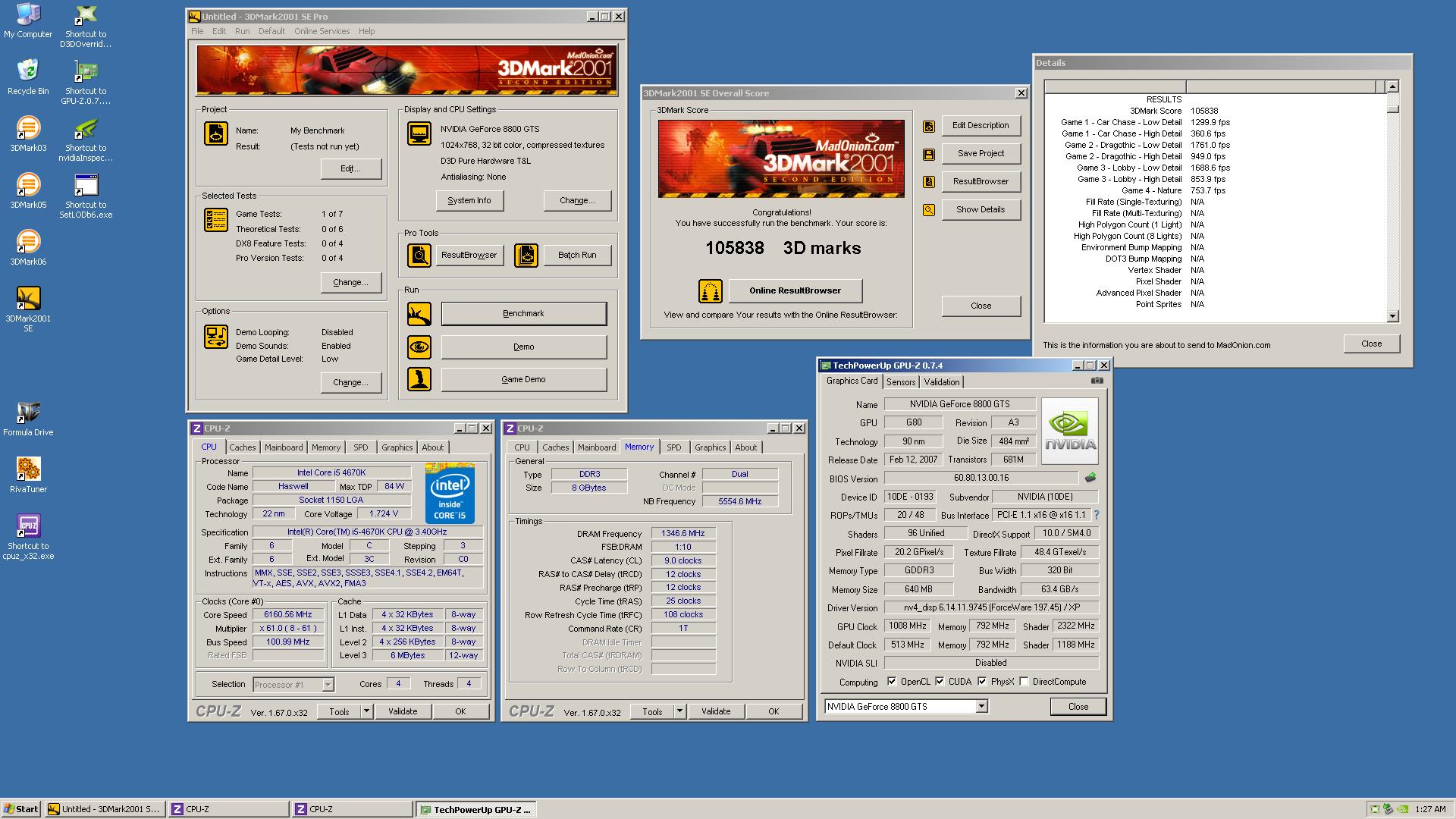This screenshot has width=1456, height=819.
Task: Open Caches tab in left CPU-Z window
Action: (242, 447)
